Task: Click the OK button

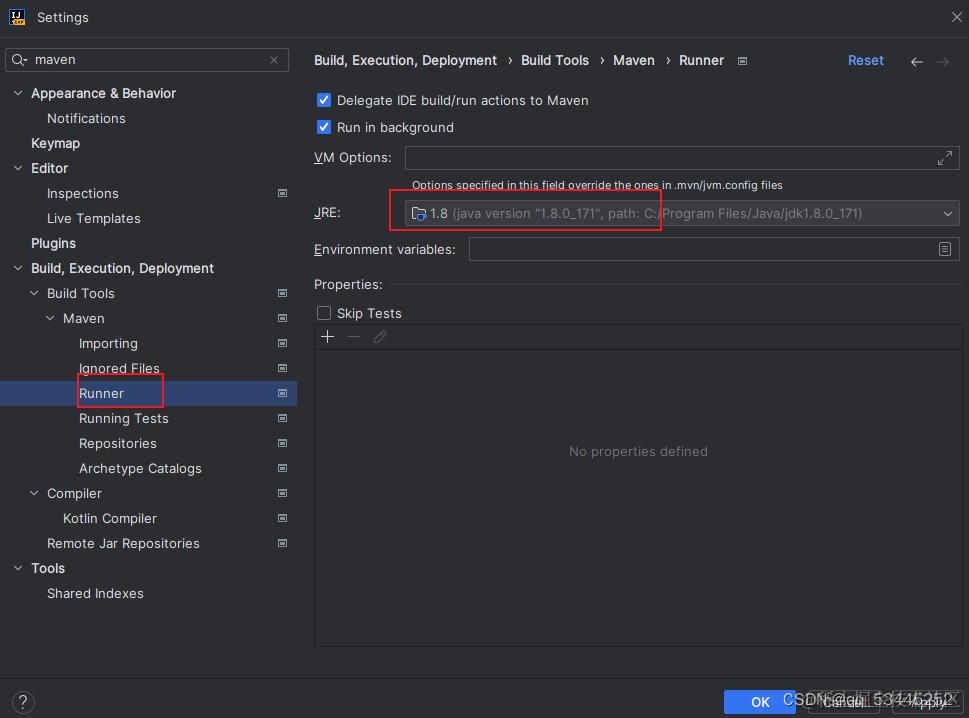Action: pyautogui.click(x=760, y=702)
